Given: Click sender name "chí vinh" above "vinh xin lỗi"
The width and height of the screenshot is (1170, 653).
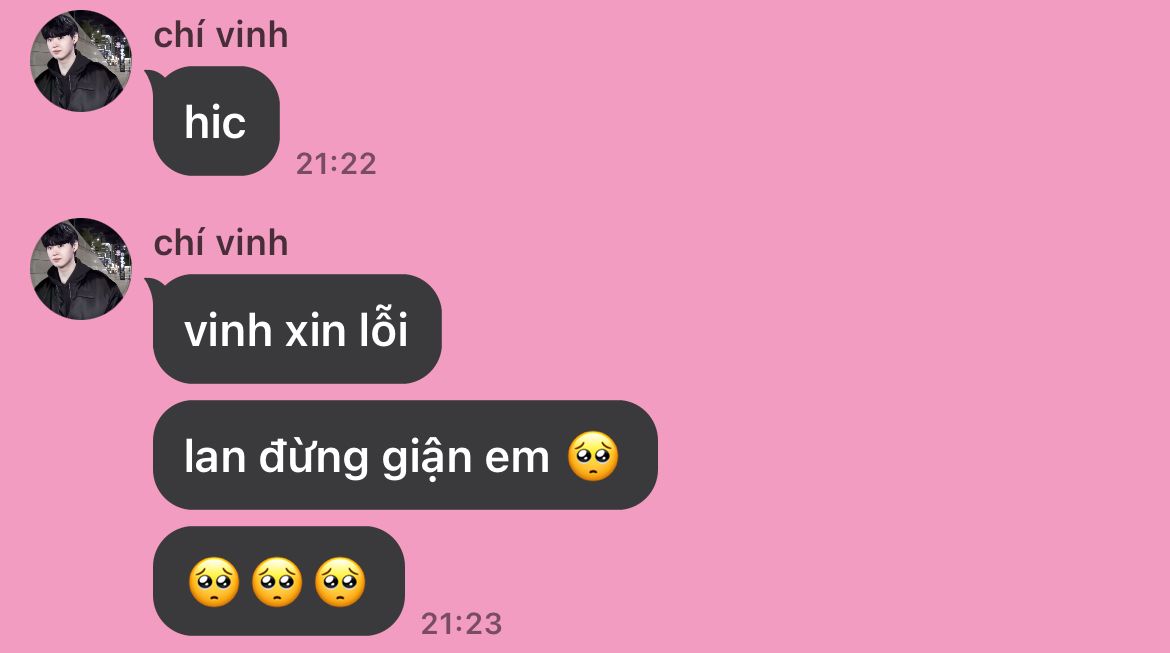Looking at the screenshot, I should tap(221, 243).
